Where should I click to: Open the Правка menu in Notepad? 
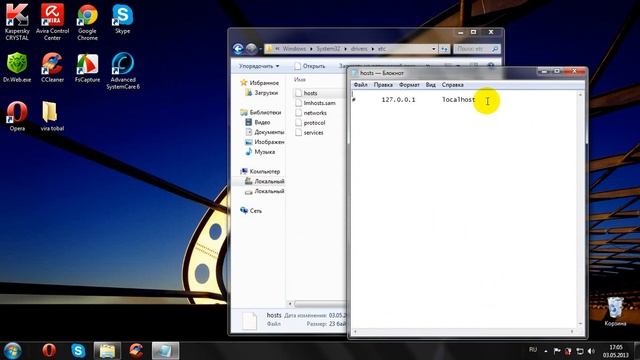(383, 85)
